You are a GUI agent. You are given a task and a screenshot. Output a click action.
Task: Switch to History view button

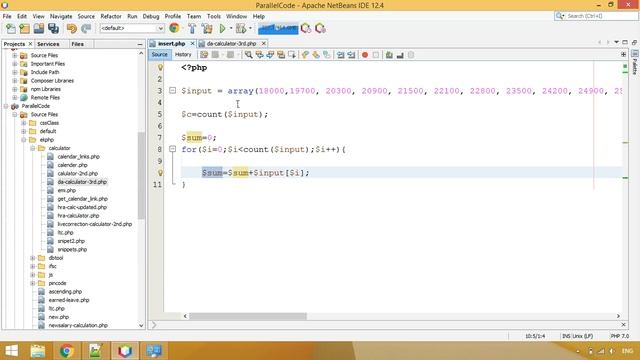click(183, 55)
